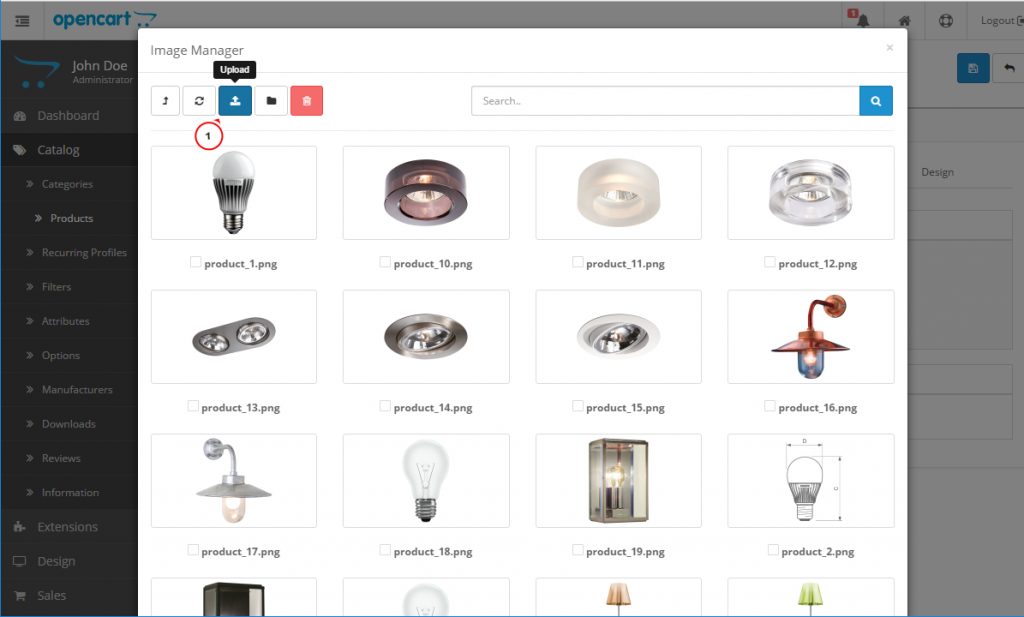This screenshot has height=617, width=1024.
Task: Click the chevron beside Recurring Profiles
Action: [x=29, y=253]
